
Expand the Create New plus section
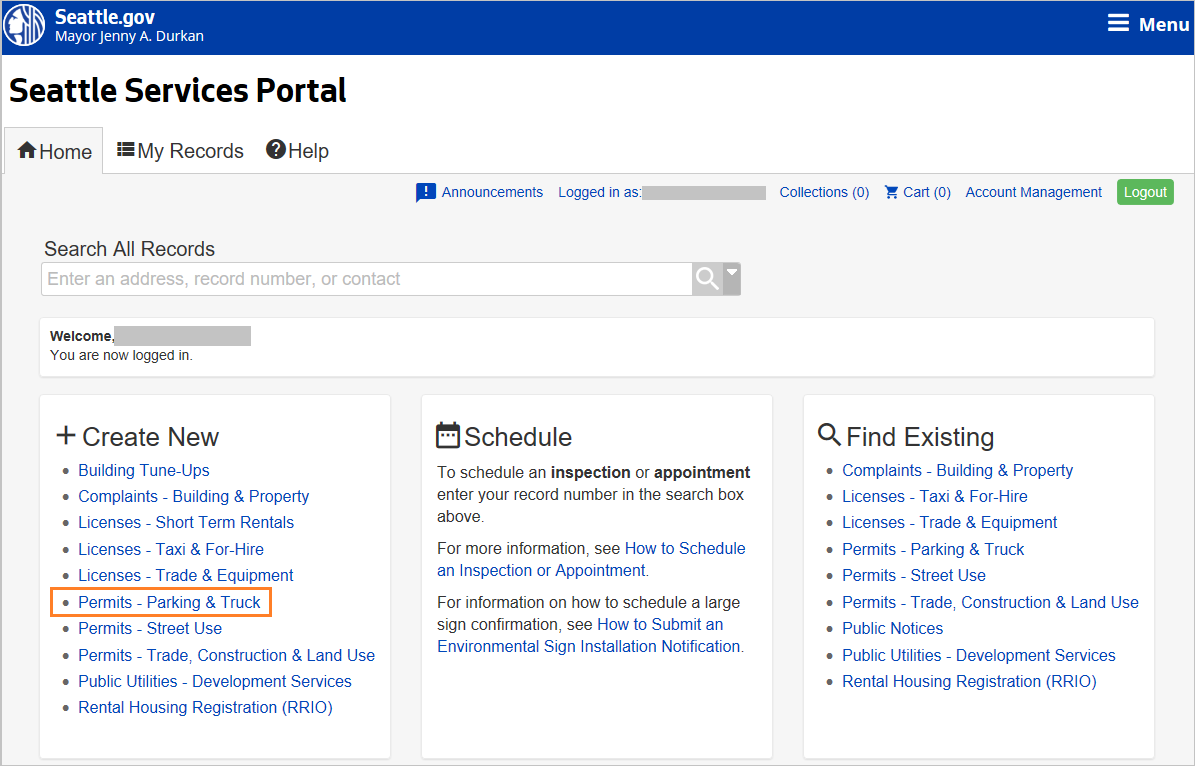(x=65, y=435)
